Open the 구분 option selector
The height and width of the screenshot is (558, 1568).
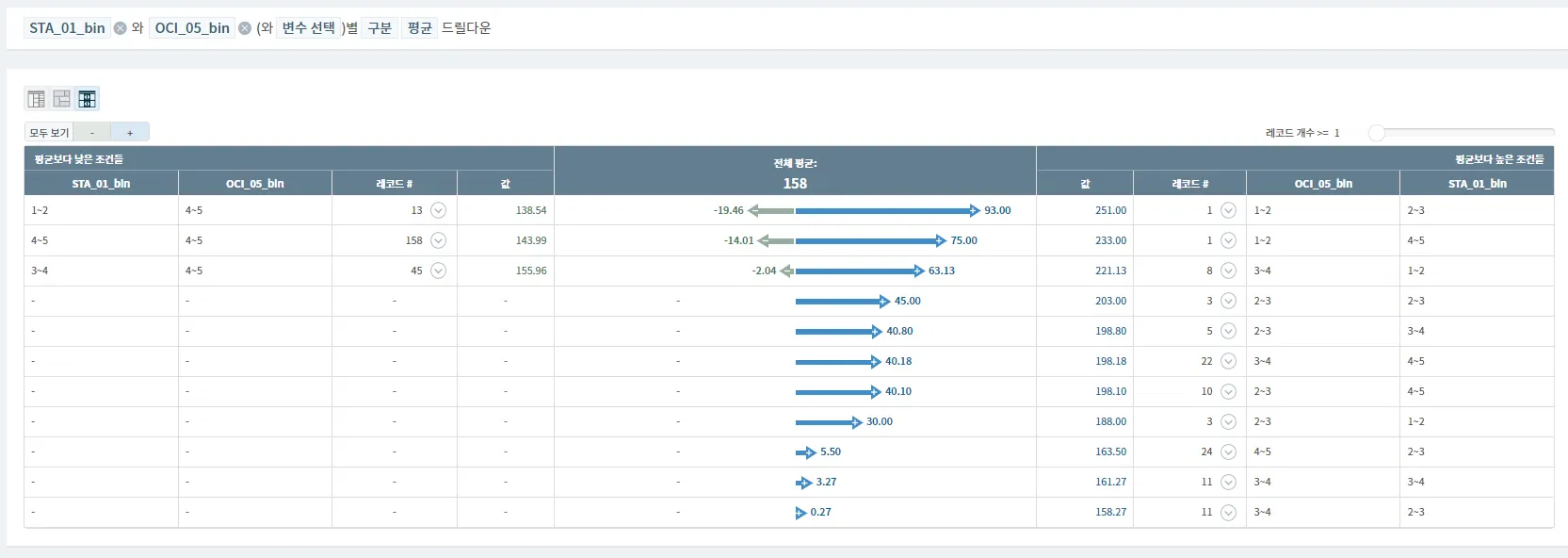pos(380,28)
